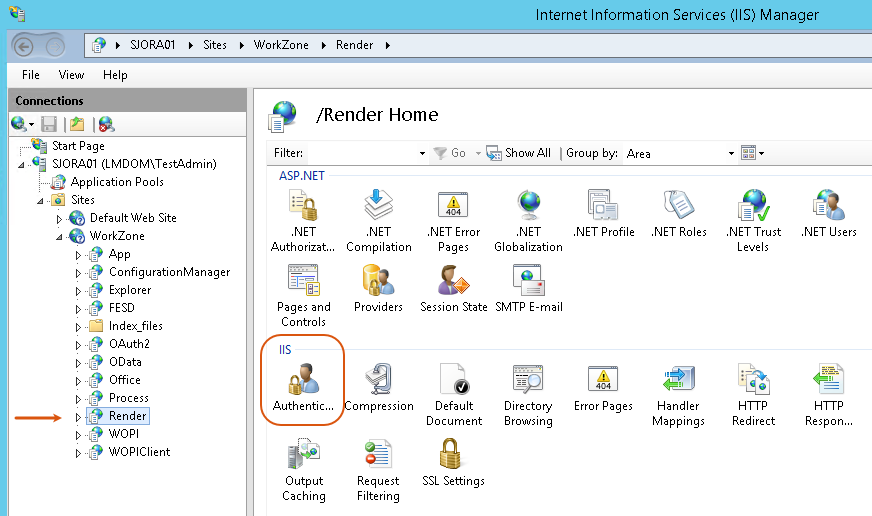Screen dimensions: 872x516
Task: Collapse the WorkZone site node
Action: [59, 237]
